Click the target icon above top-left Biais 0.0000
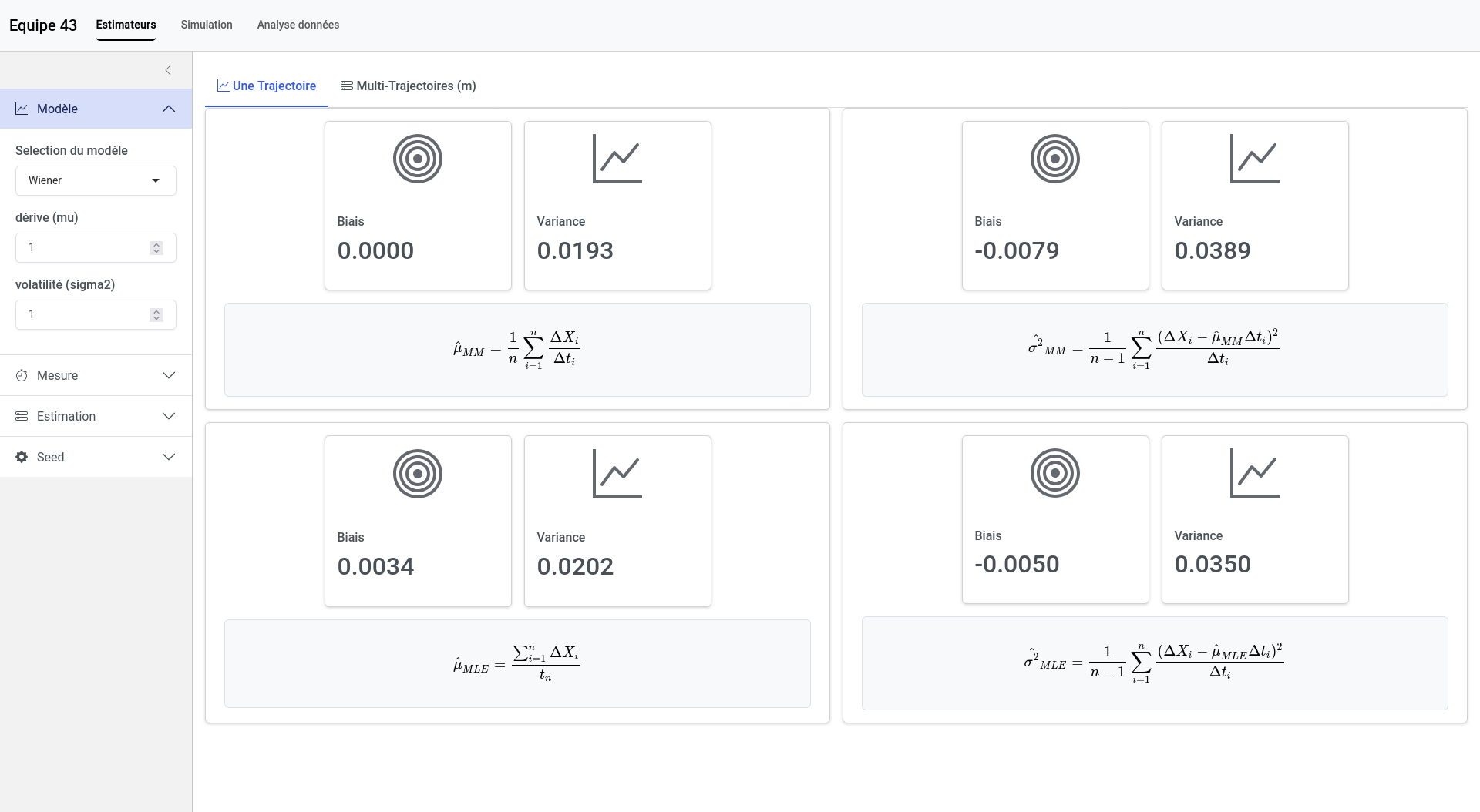The height and width of the screenshot is (812, 1480). click(417, 159)
